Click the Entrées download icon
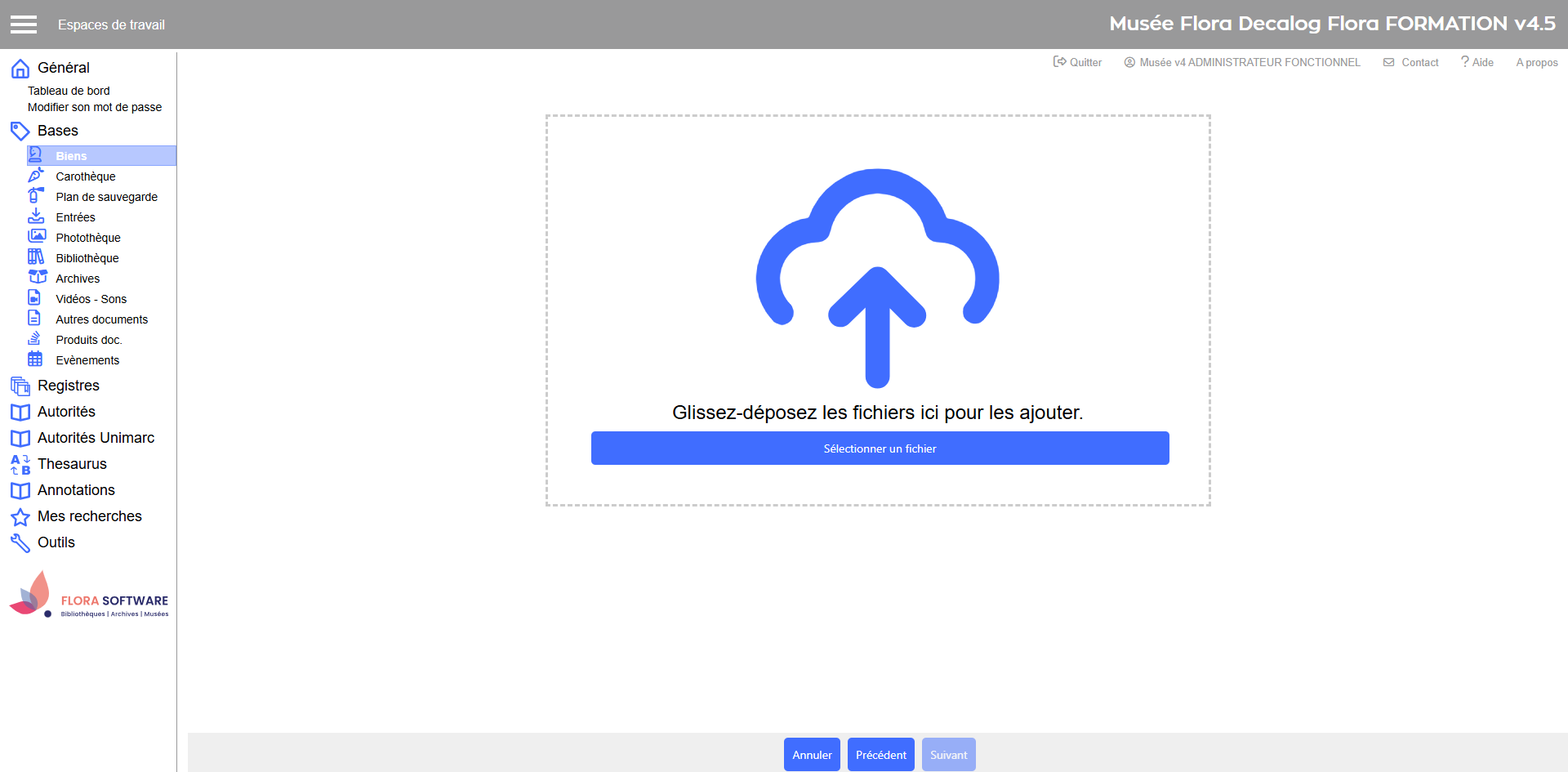 pyautogui.click(x=36, y=216)
